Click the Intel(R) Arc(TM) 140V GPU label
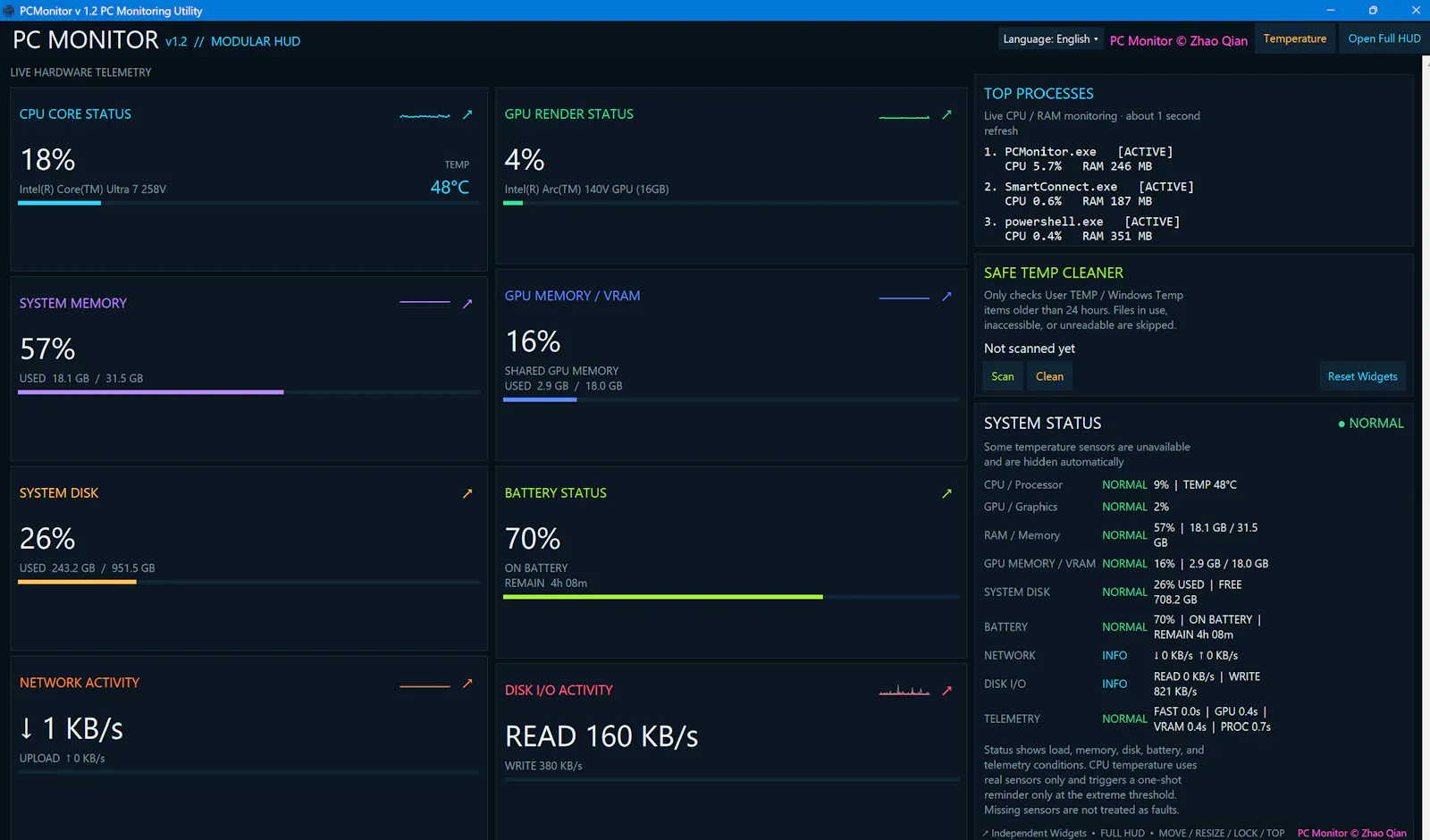 tap(586, 189)
